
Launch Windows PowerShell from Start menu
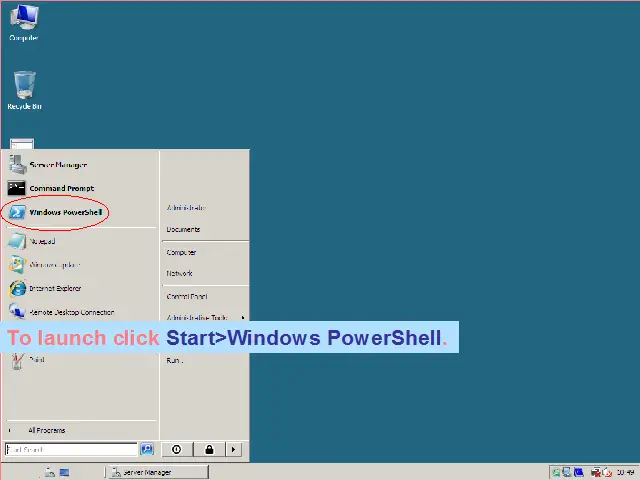coord(55,212)
